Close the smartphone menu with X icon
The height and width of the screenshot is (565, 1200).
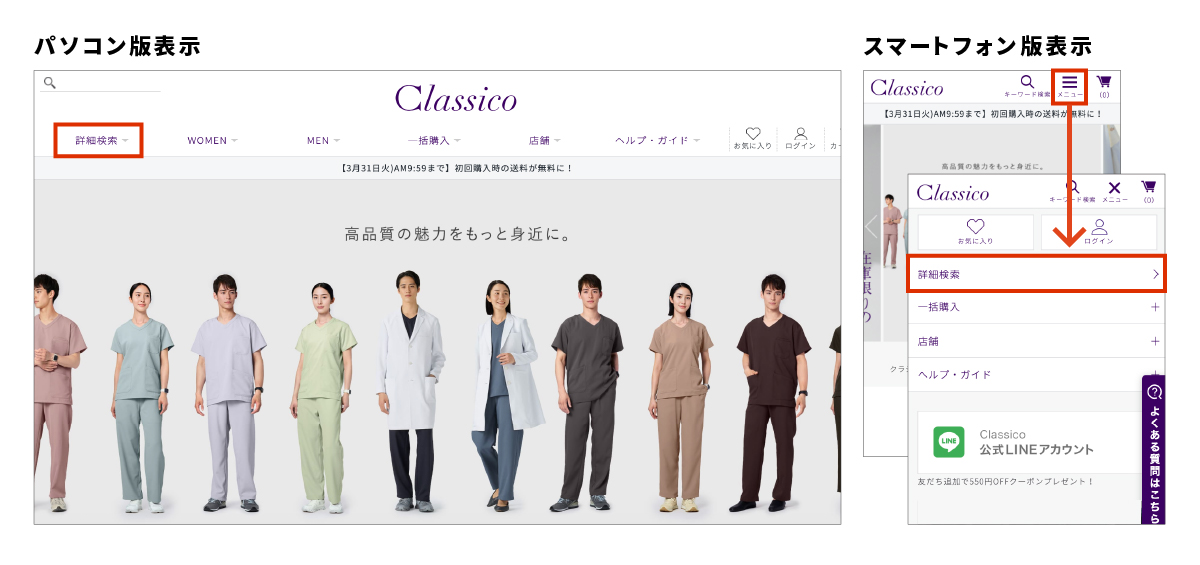[1115, 188]
